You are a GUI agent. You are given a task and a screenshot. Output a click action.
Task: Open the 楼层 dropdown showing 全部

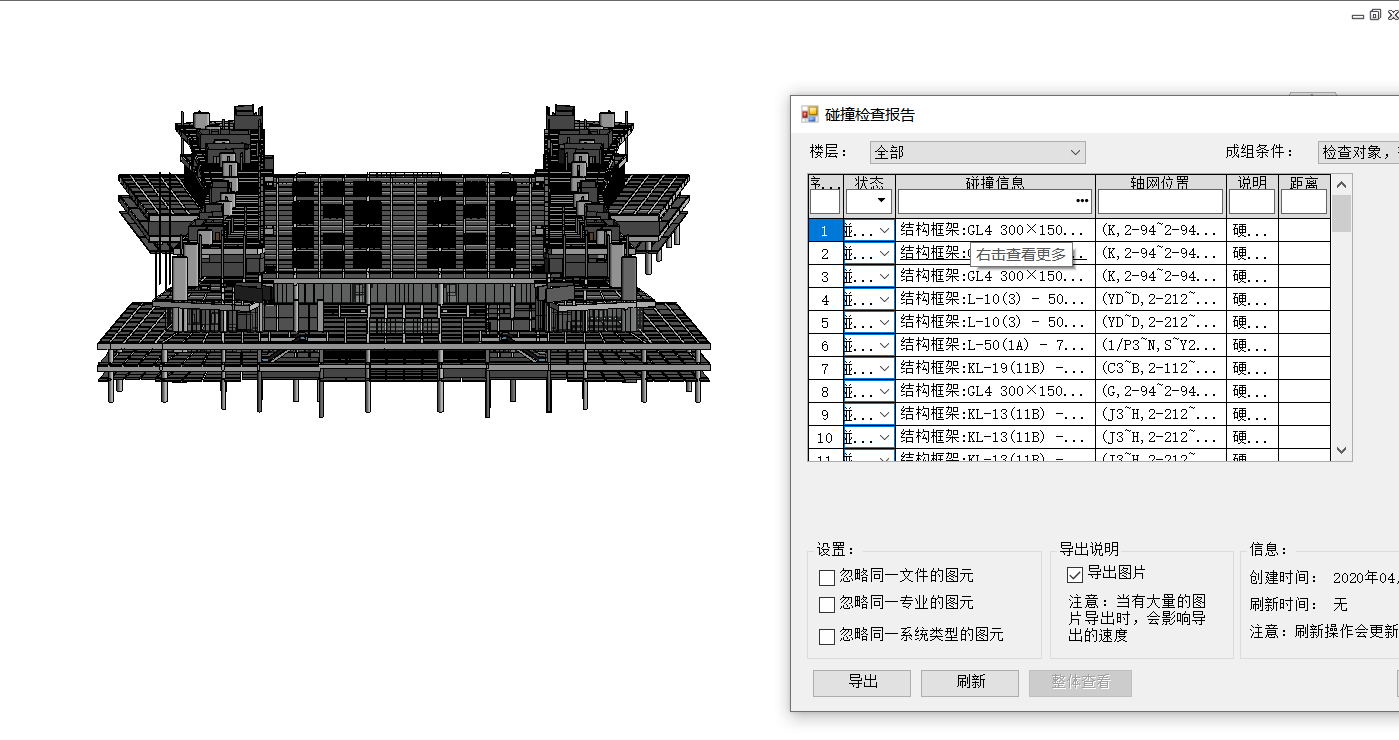click(978, 152)
